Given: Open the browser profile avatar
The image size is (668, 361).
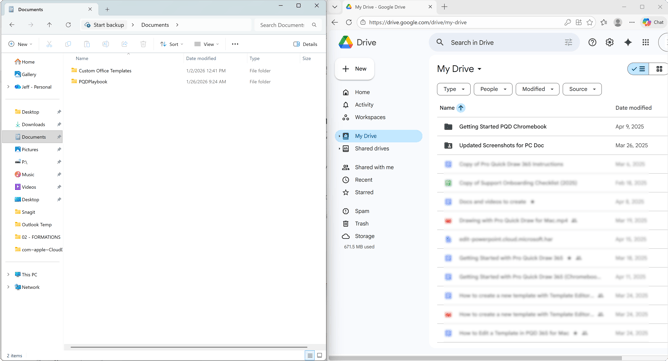Looking at the screenshot, I should 618,22.
